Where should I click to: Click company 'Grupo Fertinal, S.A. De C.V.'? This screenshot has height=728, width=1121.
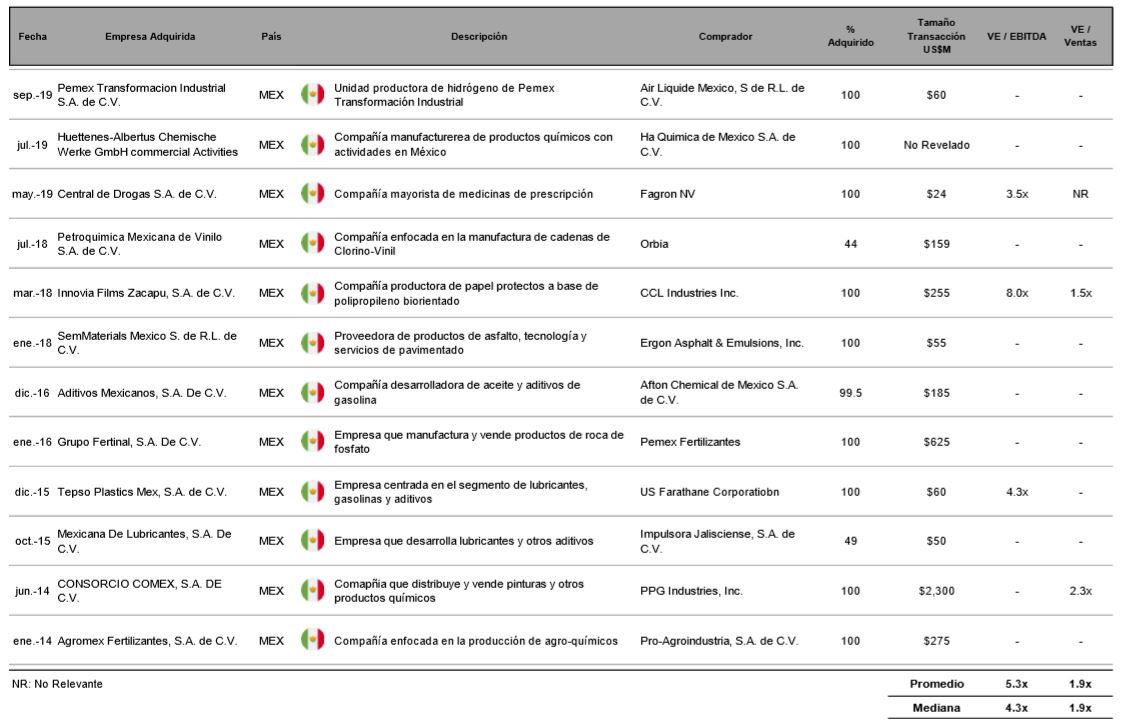coord(129,442)
